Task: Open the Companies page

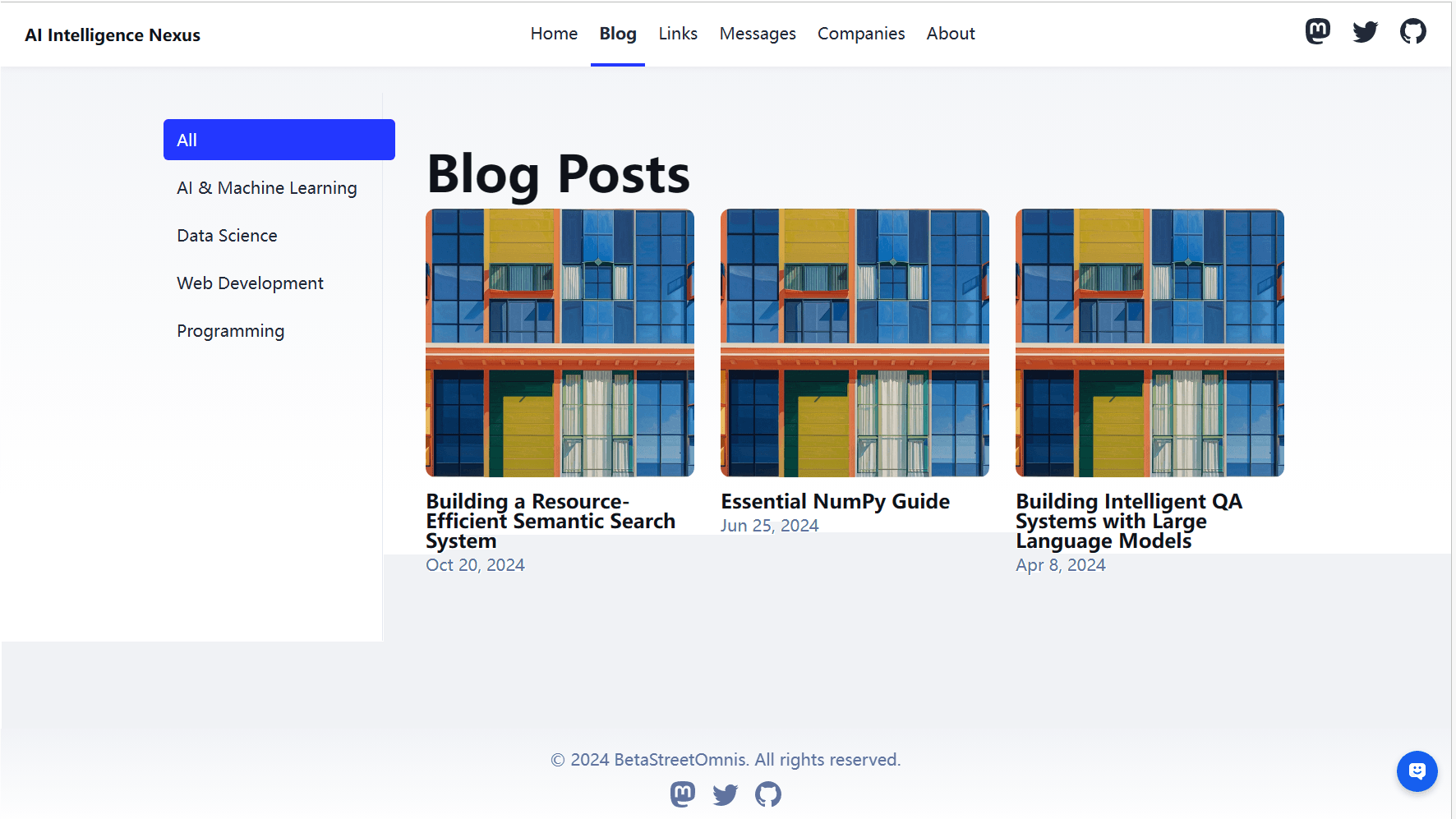Action: coord(861,34)
